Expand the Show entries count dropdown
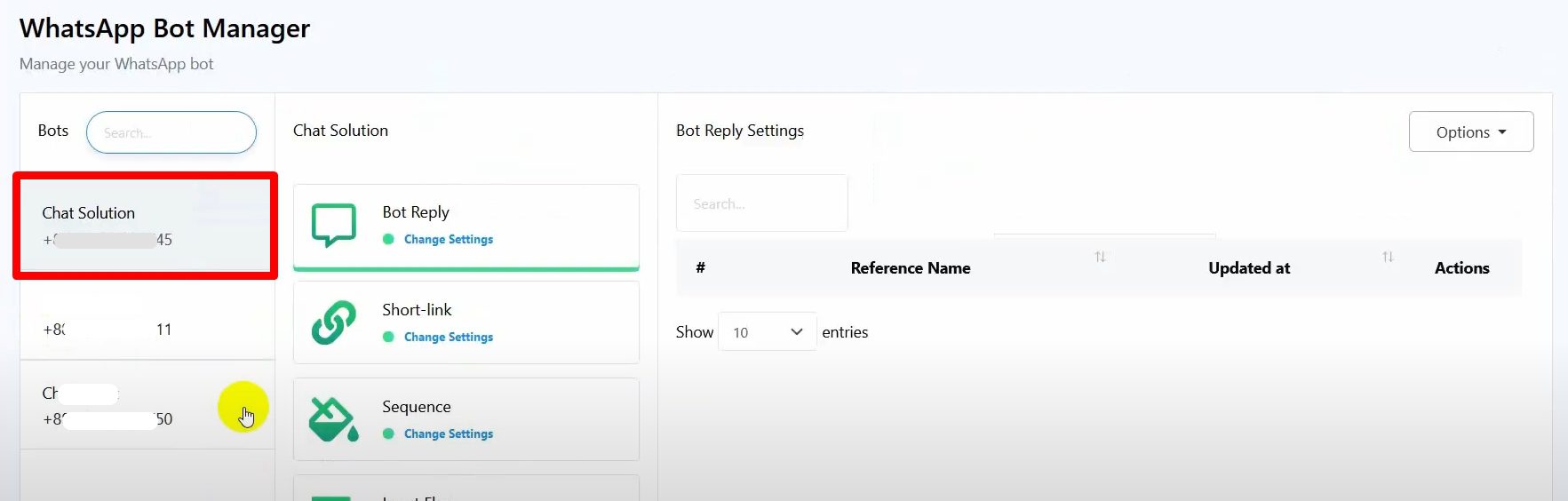1568x501 pixels. click(x=767, y=331)
